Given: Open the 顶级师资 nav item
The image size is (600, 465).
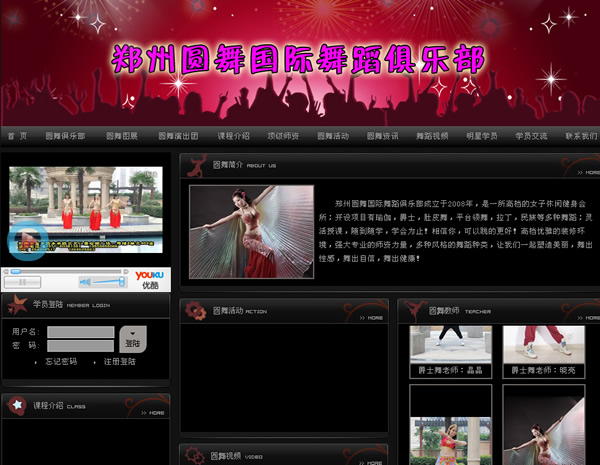Looking at the screenshot, I should click(x=283, y=136).
